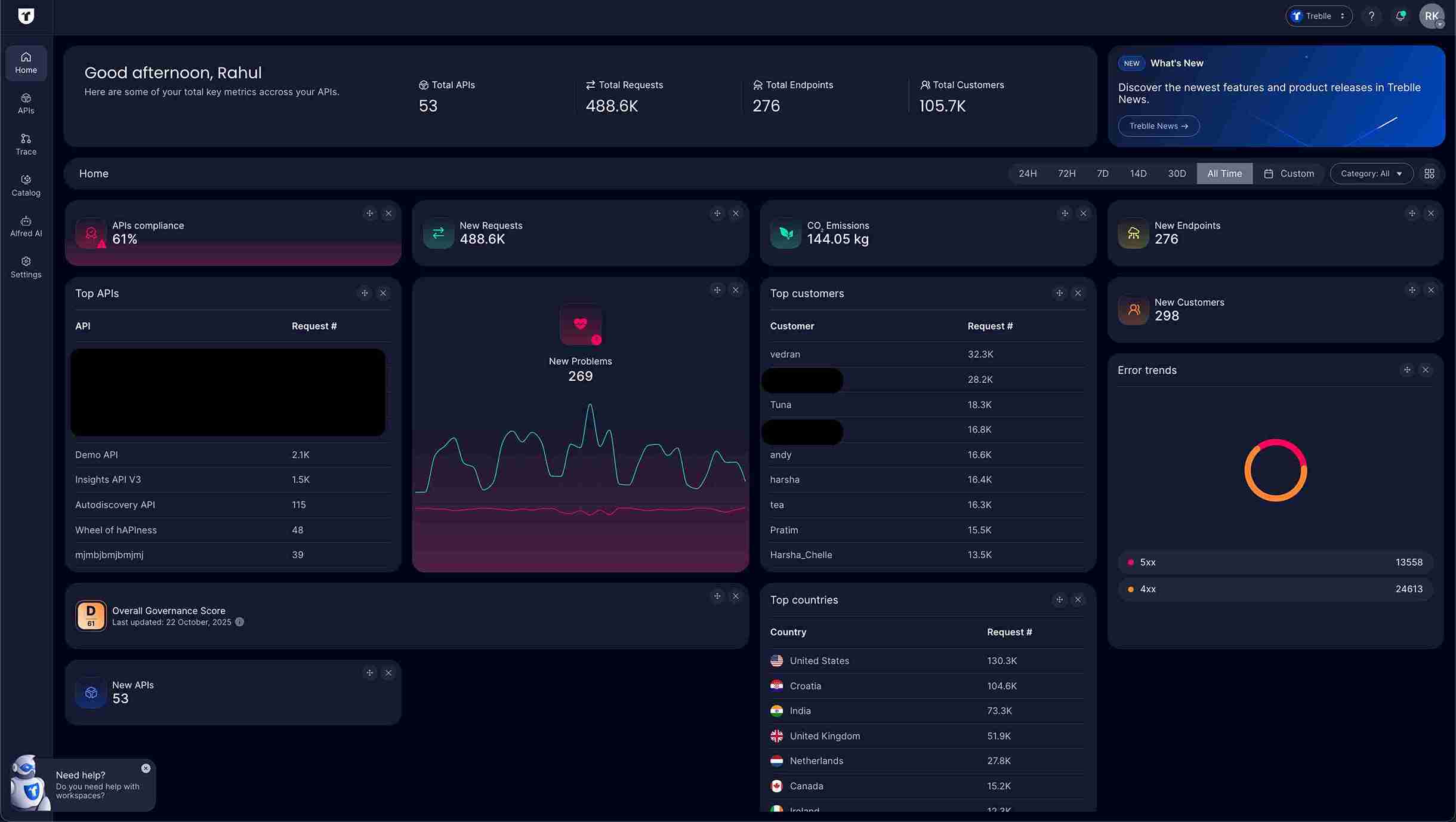Click the Treblle News button

pyautogui.click(x=1158, y=126)
